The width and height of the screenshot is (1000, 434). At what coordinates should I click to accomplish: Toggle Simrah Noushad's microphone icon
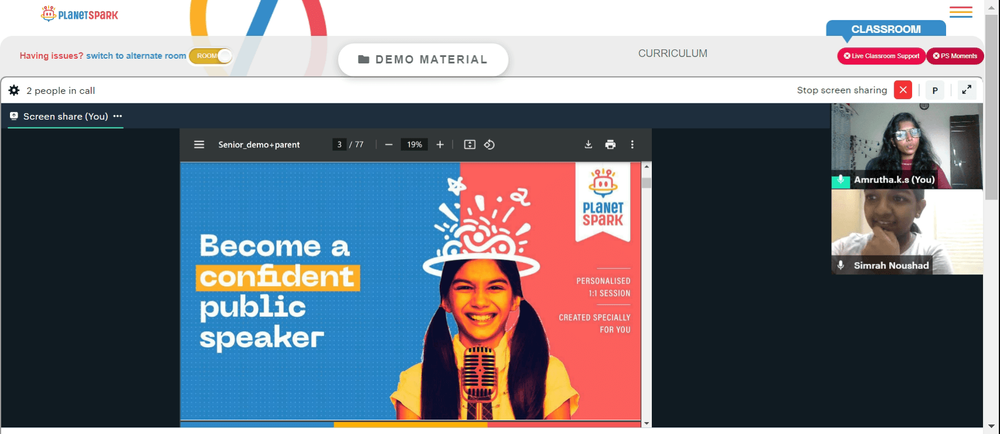(x=841, y=265)
